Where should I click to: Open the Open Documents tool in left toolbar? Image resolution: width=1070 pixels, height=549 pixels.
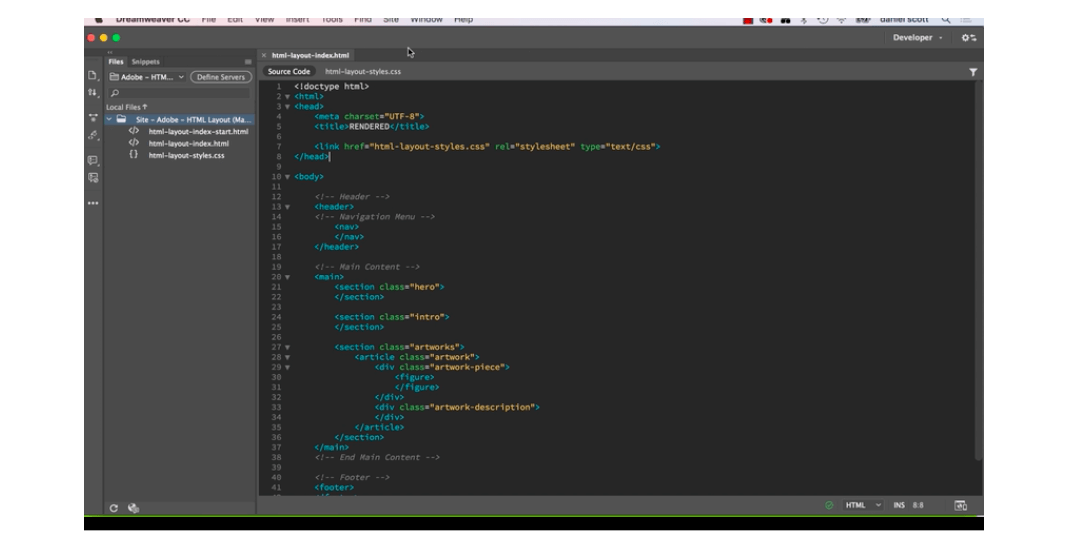[x=93, y=75]
